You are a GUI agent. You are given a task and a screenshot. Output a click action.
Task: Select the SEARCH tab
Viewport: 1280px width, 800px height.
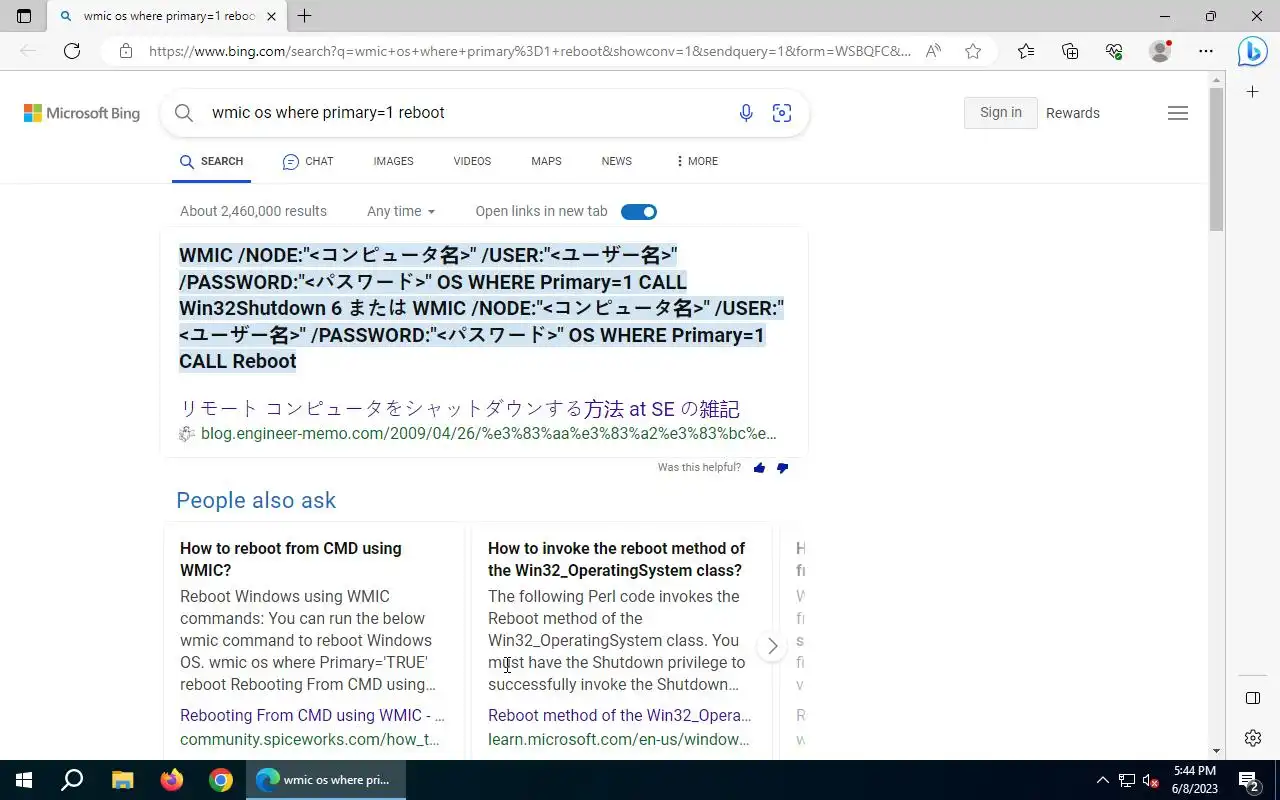(x=211, y=161)
